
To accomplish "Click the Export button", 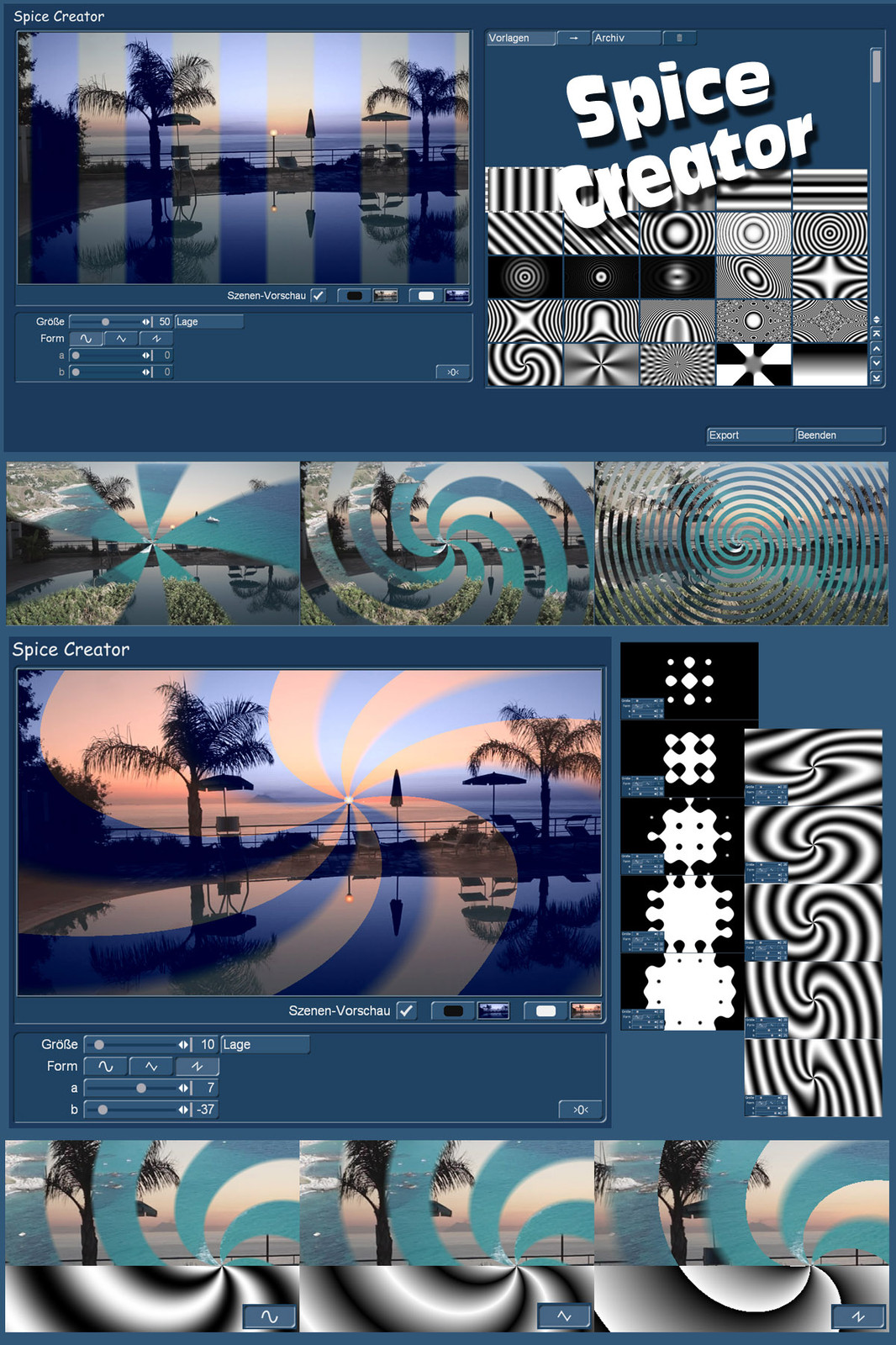I will (x=750, y=435).
